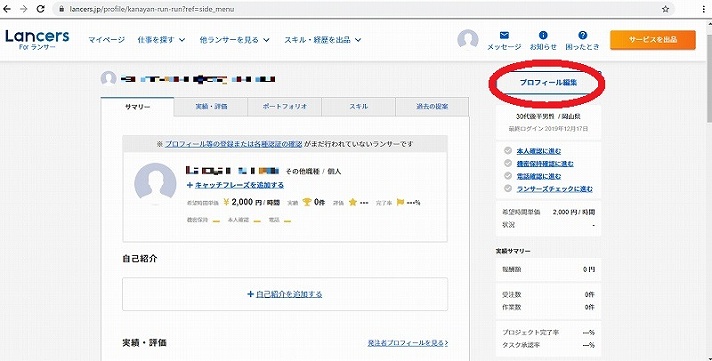The width and height of the screenshot is (712, 361).
Task: Open 困ったとき help icon
Action: [583, 35]
